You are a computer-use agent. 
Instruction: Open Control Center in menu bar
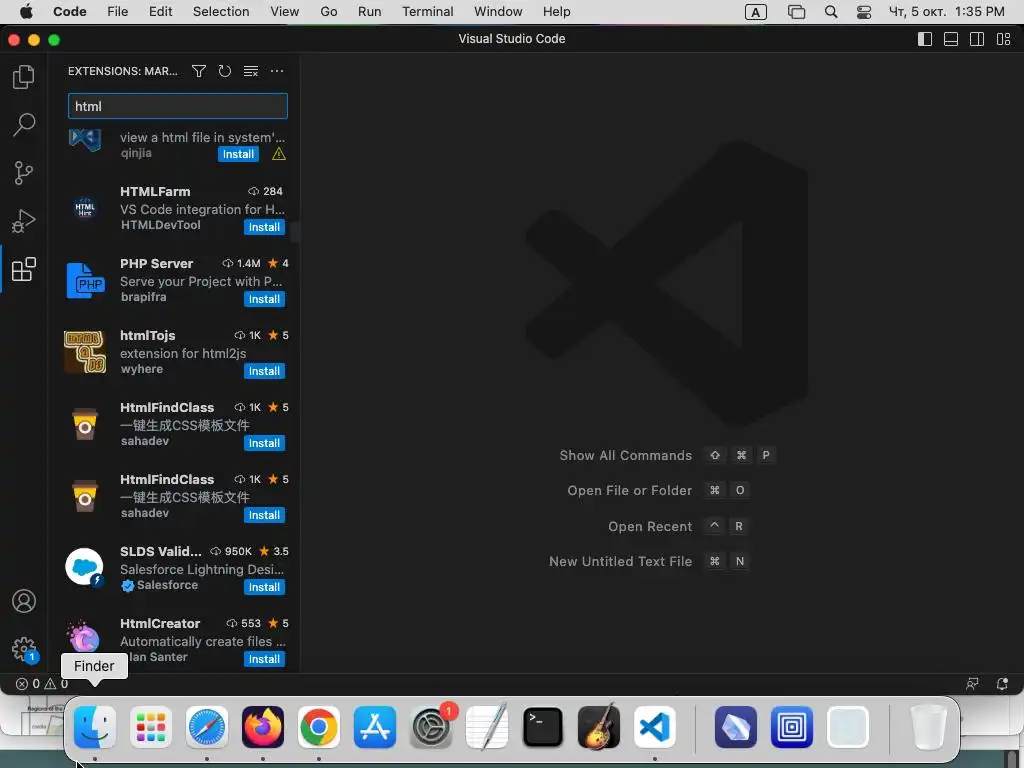tap(863, 12)
